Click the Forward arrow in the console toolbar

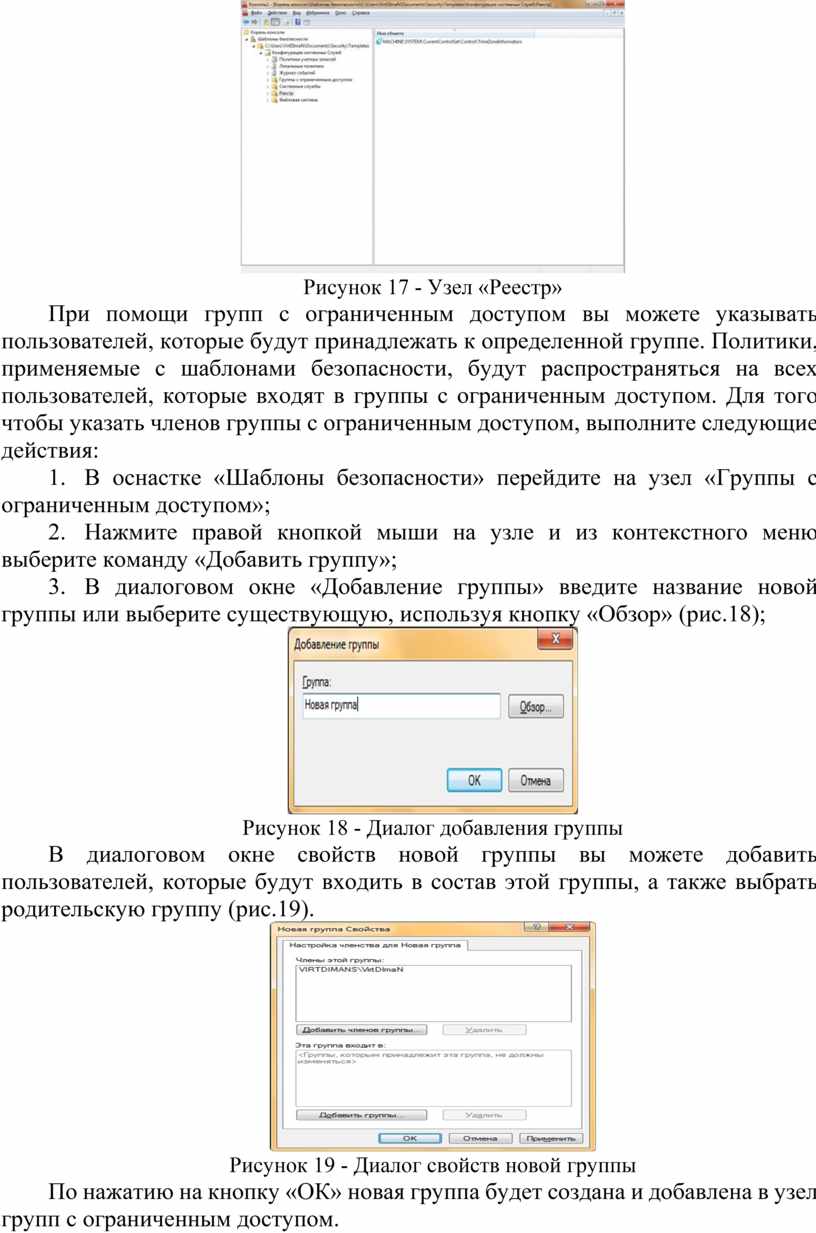[253, 20]
